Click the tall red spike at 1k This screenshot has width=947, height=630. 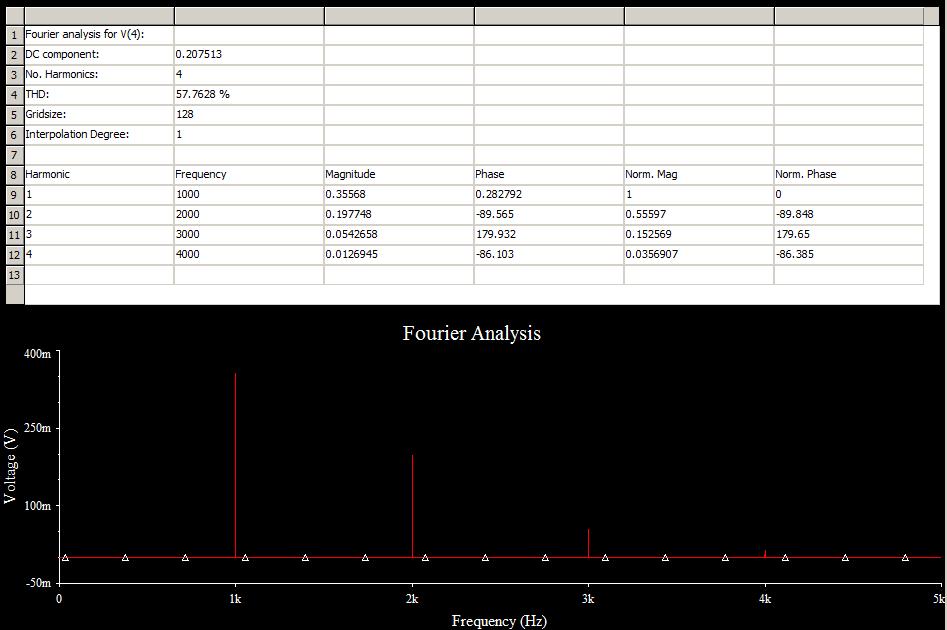[x=235, y=460]
